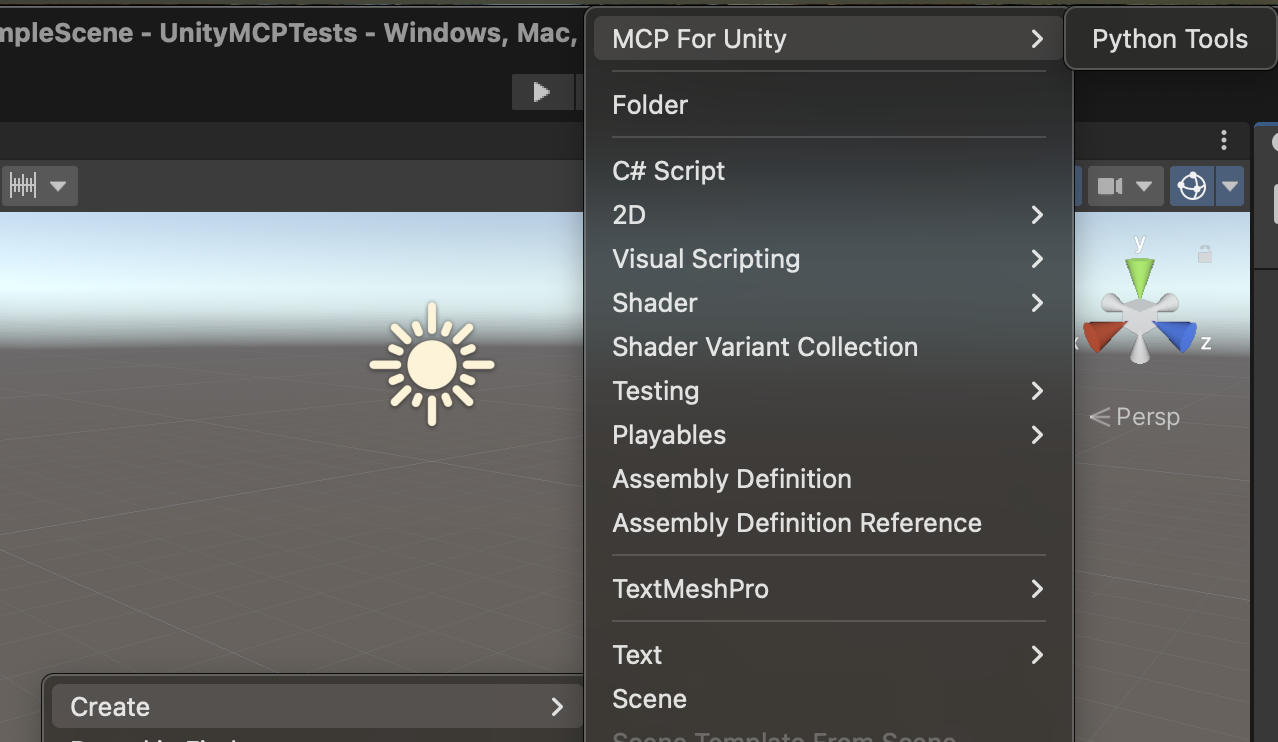Open the dropdown beside the waveform icon

click(57, 186)
